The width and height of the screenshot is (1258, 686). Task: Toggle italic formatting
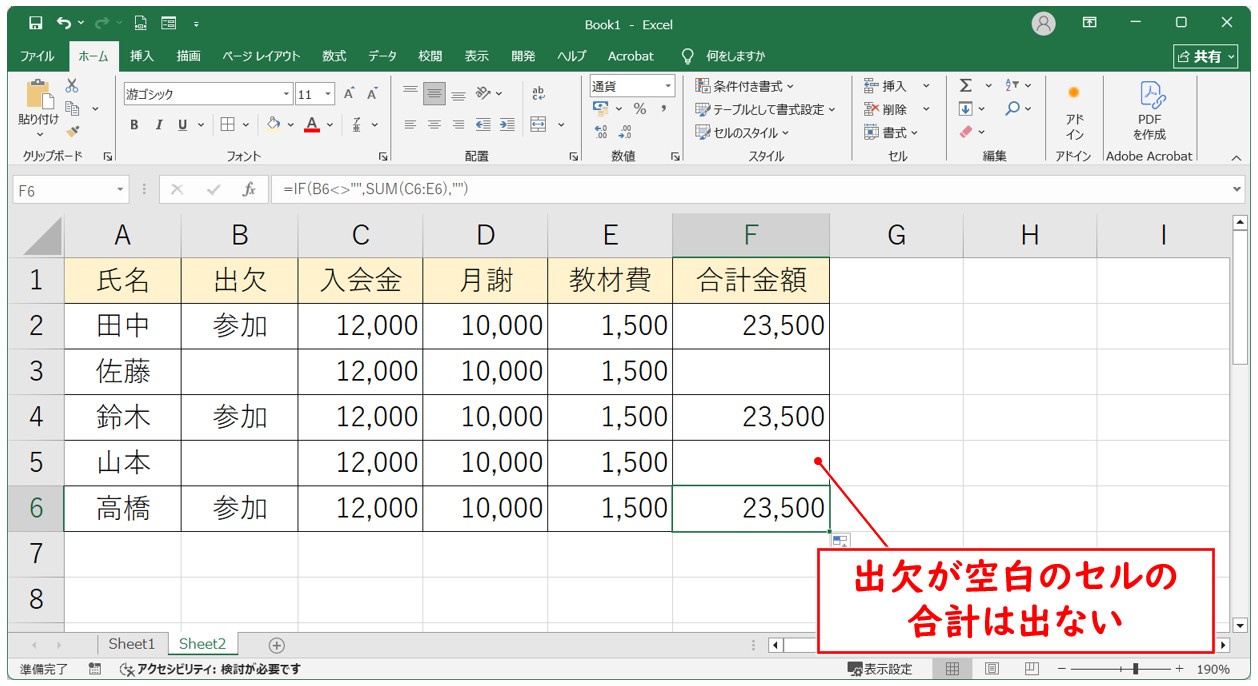point(158,125)
